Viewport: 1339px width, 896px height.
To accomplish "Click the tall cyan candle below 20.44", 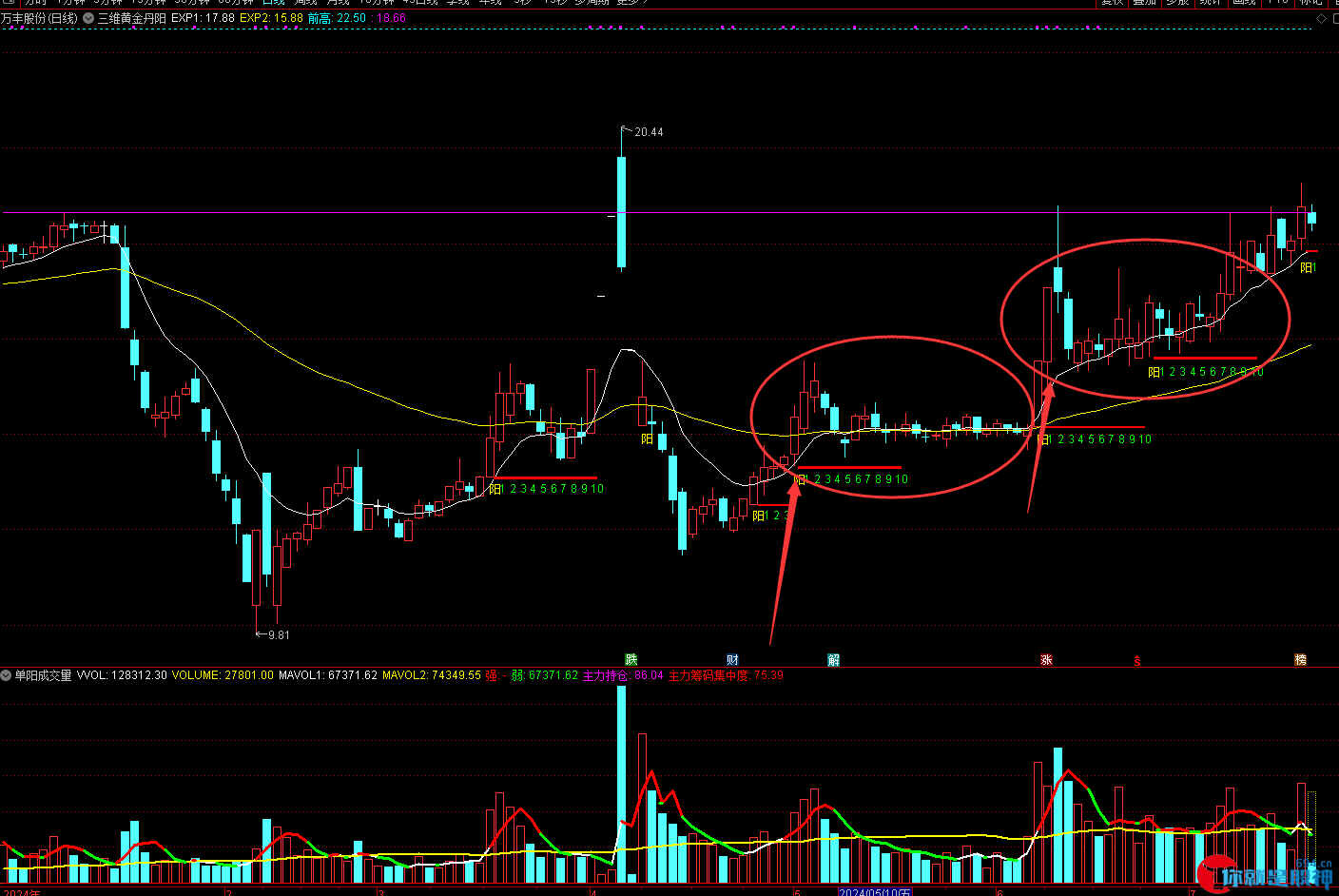I will click(x=621, y=211).
